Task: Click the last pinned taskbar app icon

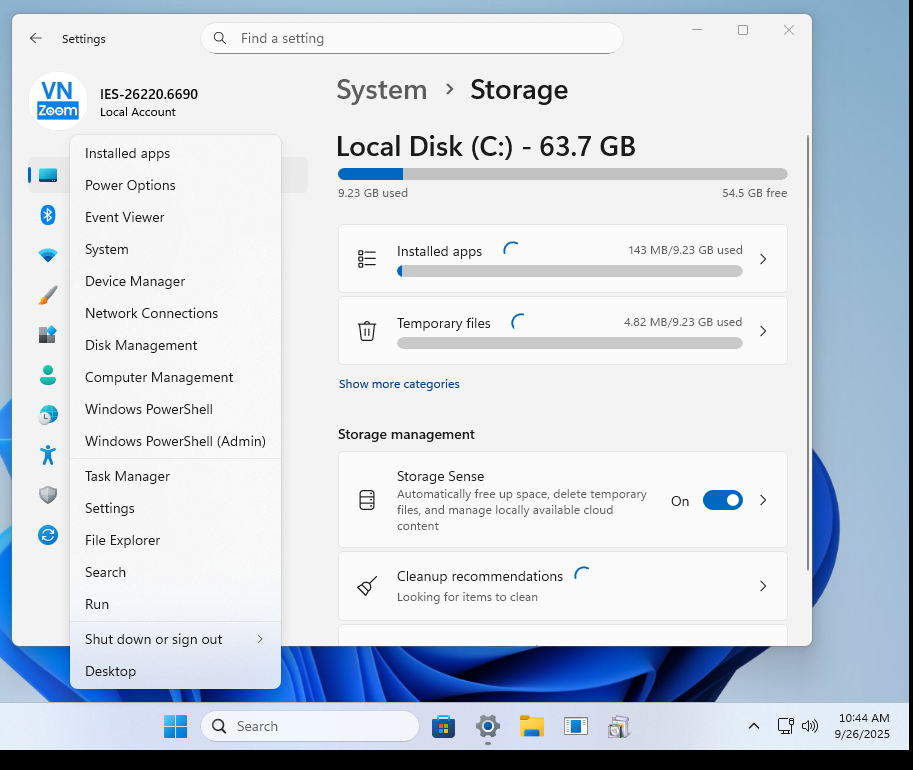Action: [619, 727]
